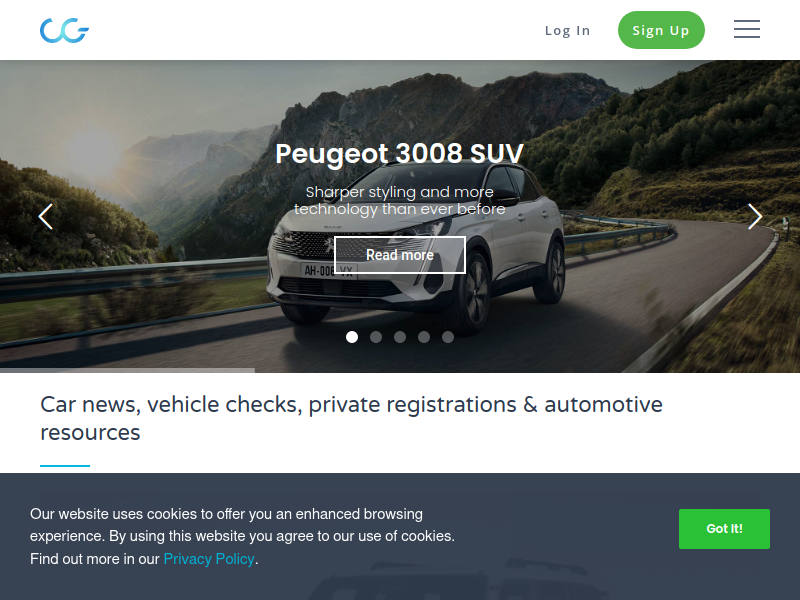Click the Sharper styling slide subtitle
Viewport: 800px width, 600px height.
point(399,201)
